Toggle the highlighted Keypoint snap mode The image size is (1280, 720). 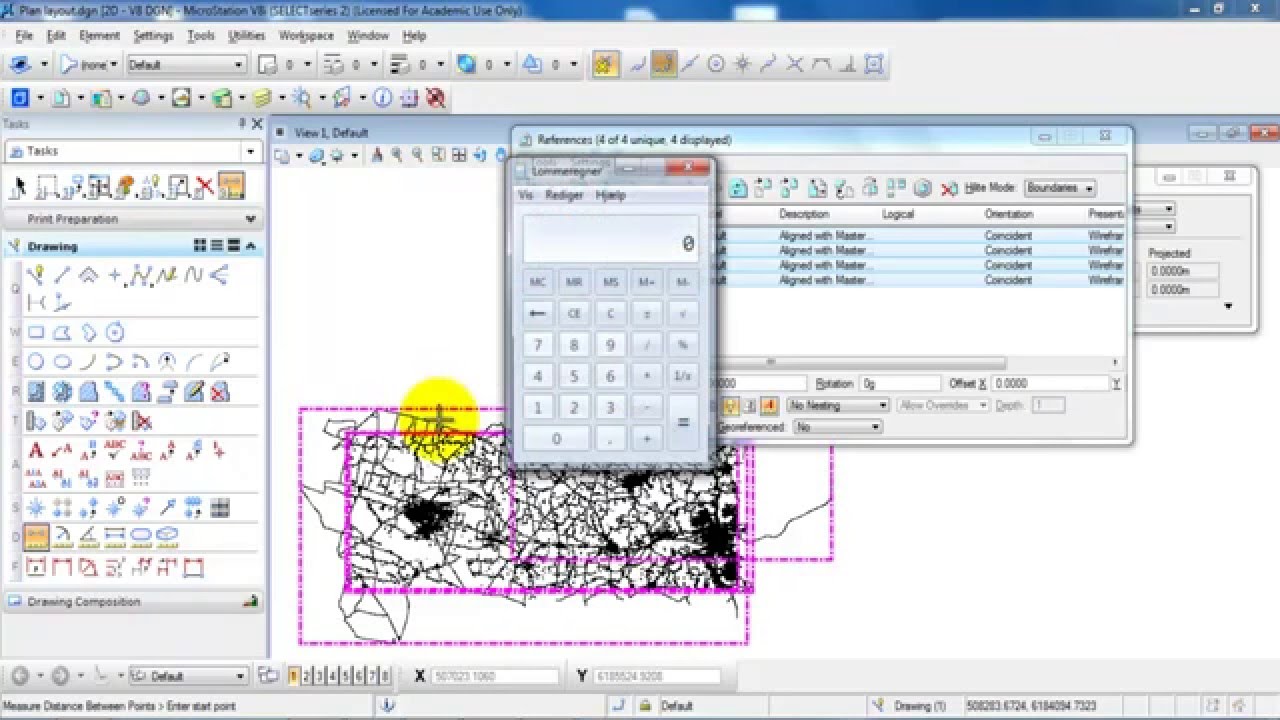coord(664,64)
